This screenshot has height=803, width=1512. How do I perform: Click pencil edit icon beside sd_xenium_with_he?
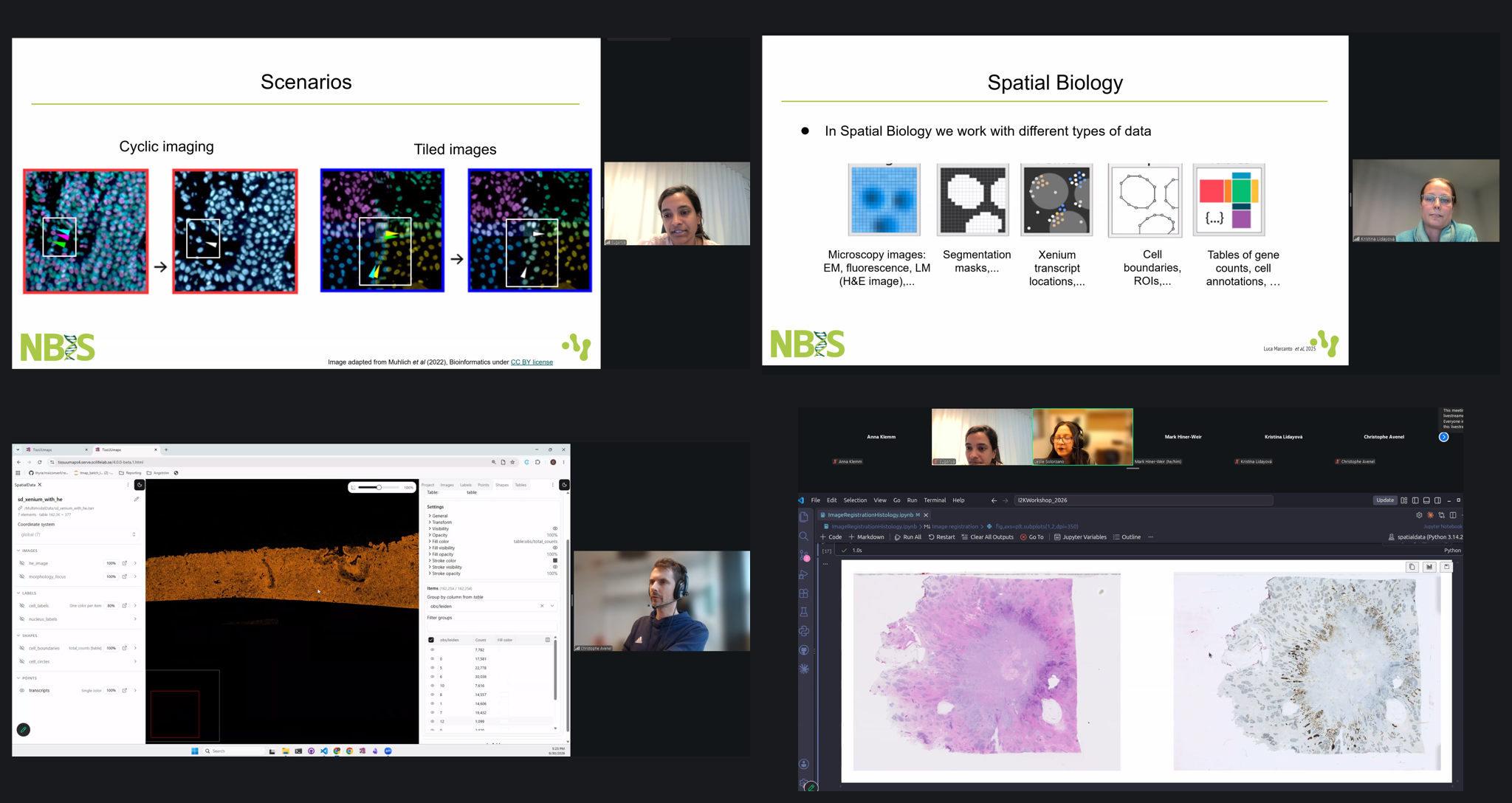(x=137, y=499)
